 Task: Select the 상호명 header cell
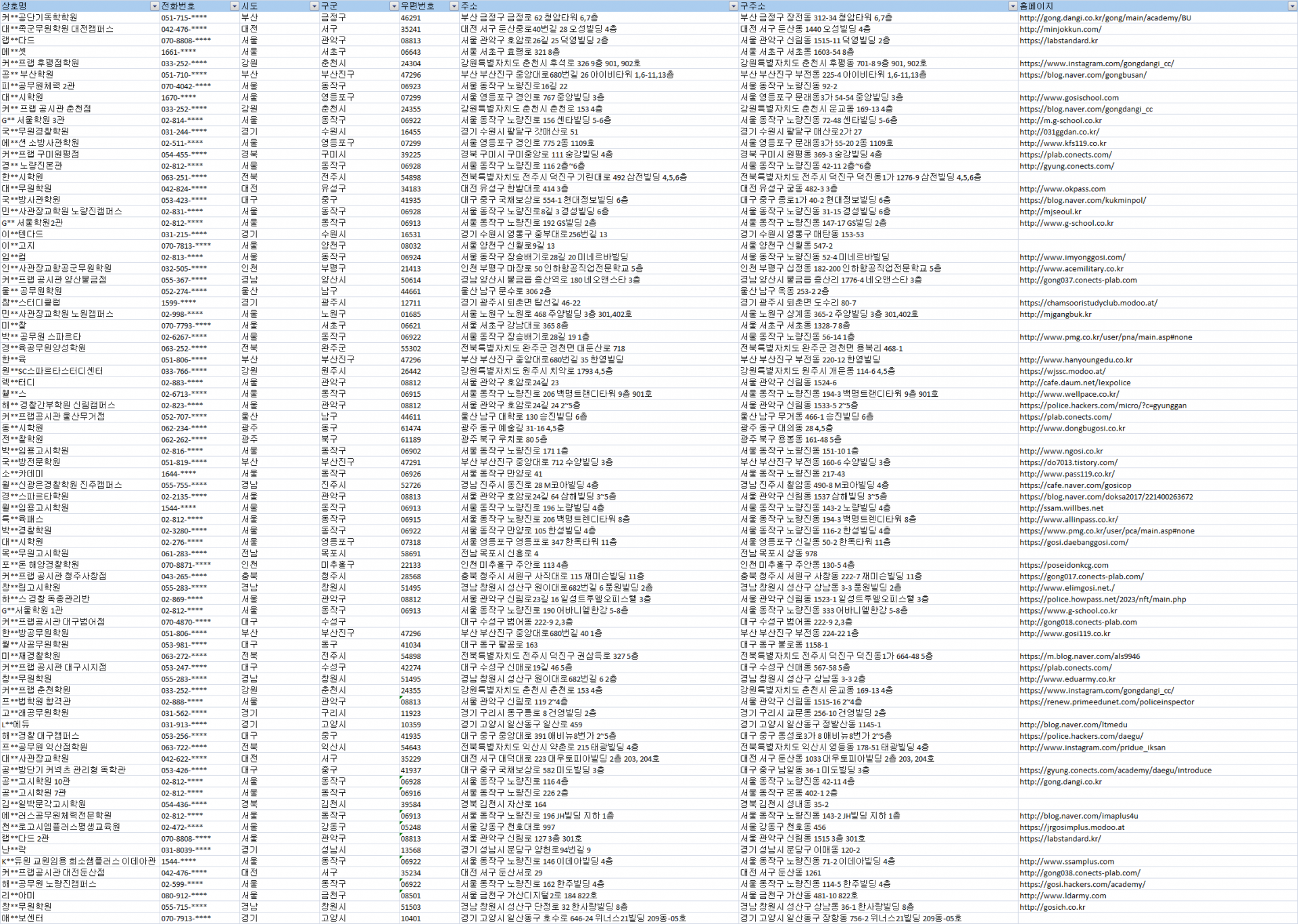[68, 6]
